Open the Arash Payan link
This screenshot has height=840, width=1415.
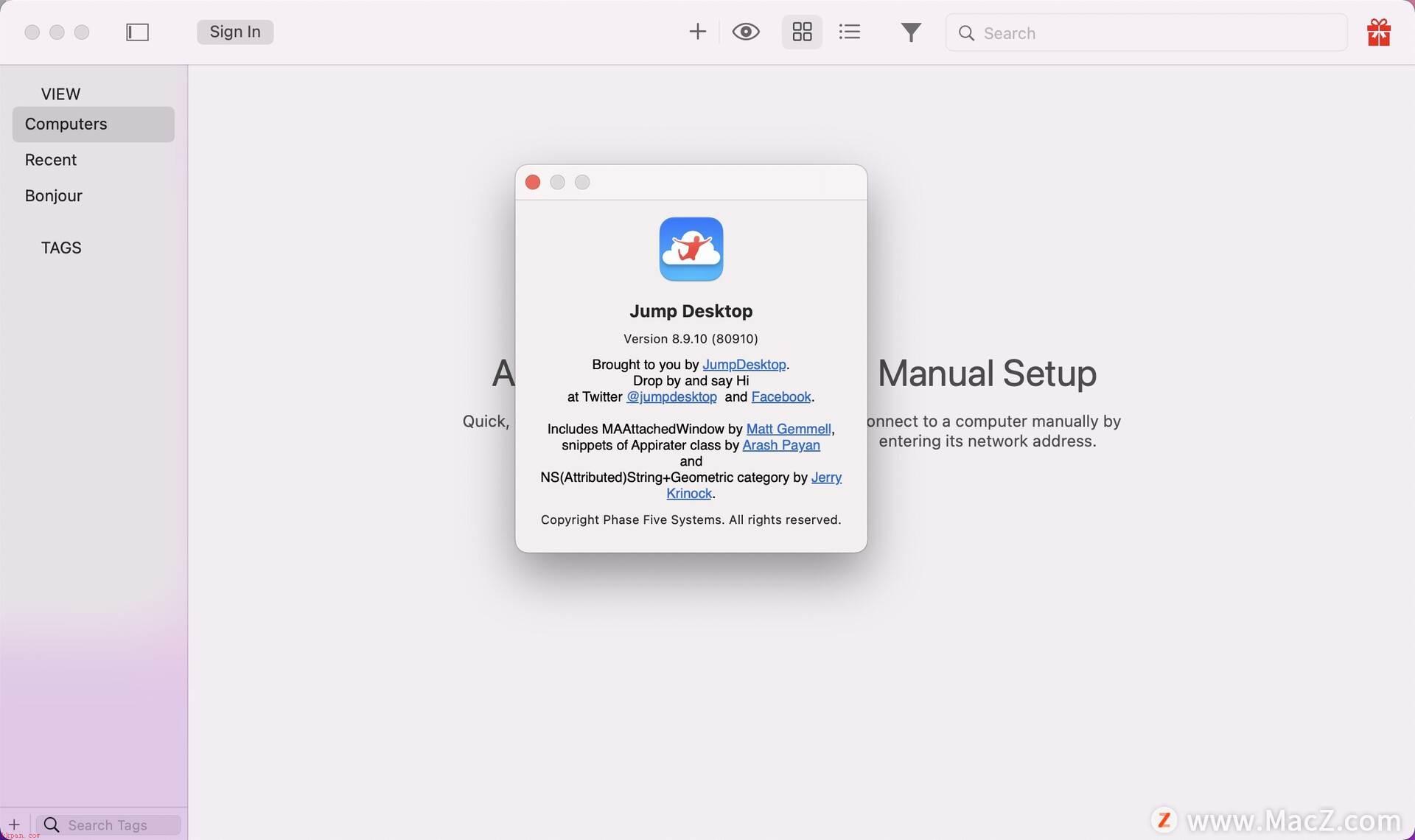[x=781, y=445]
